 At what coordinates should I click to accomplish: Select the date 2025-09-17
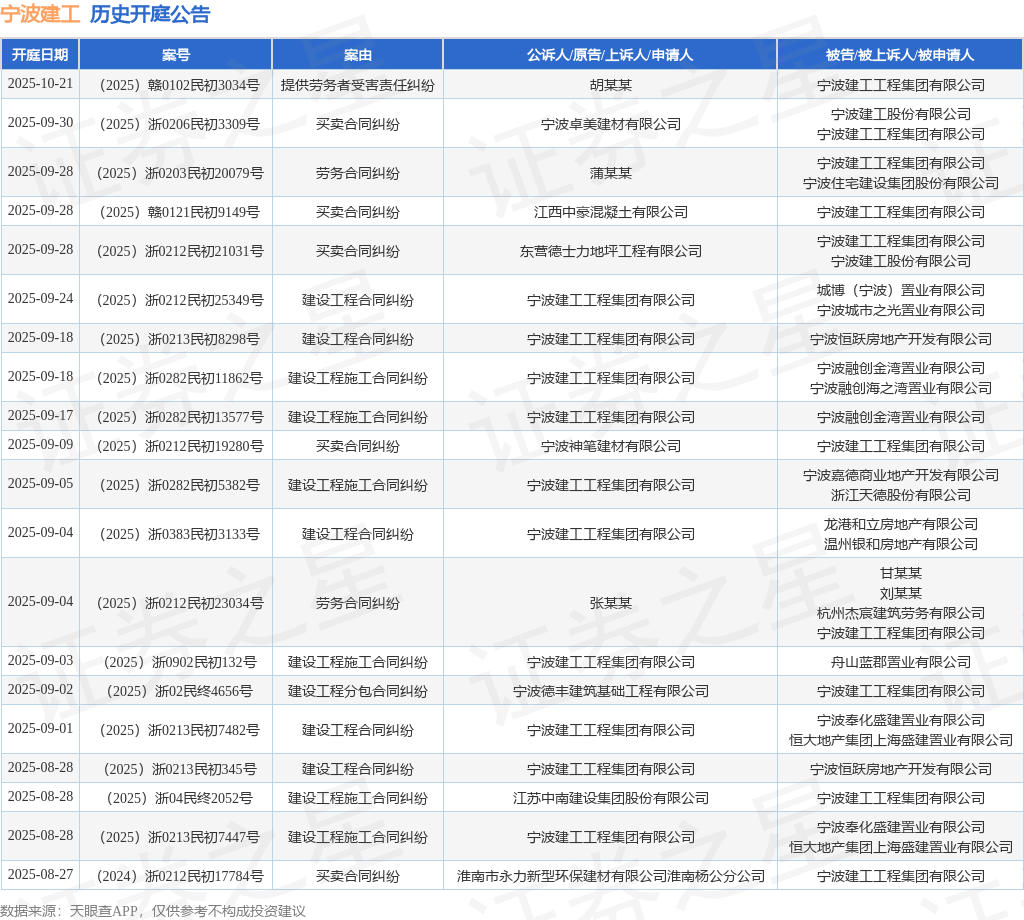(40, 415)
